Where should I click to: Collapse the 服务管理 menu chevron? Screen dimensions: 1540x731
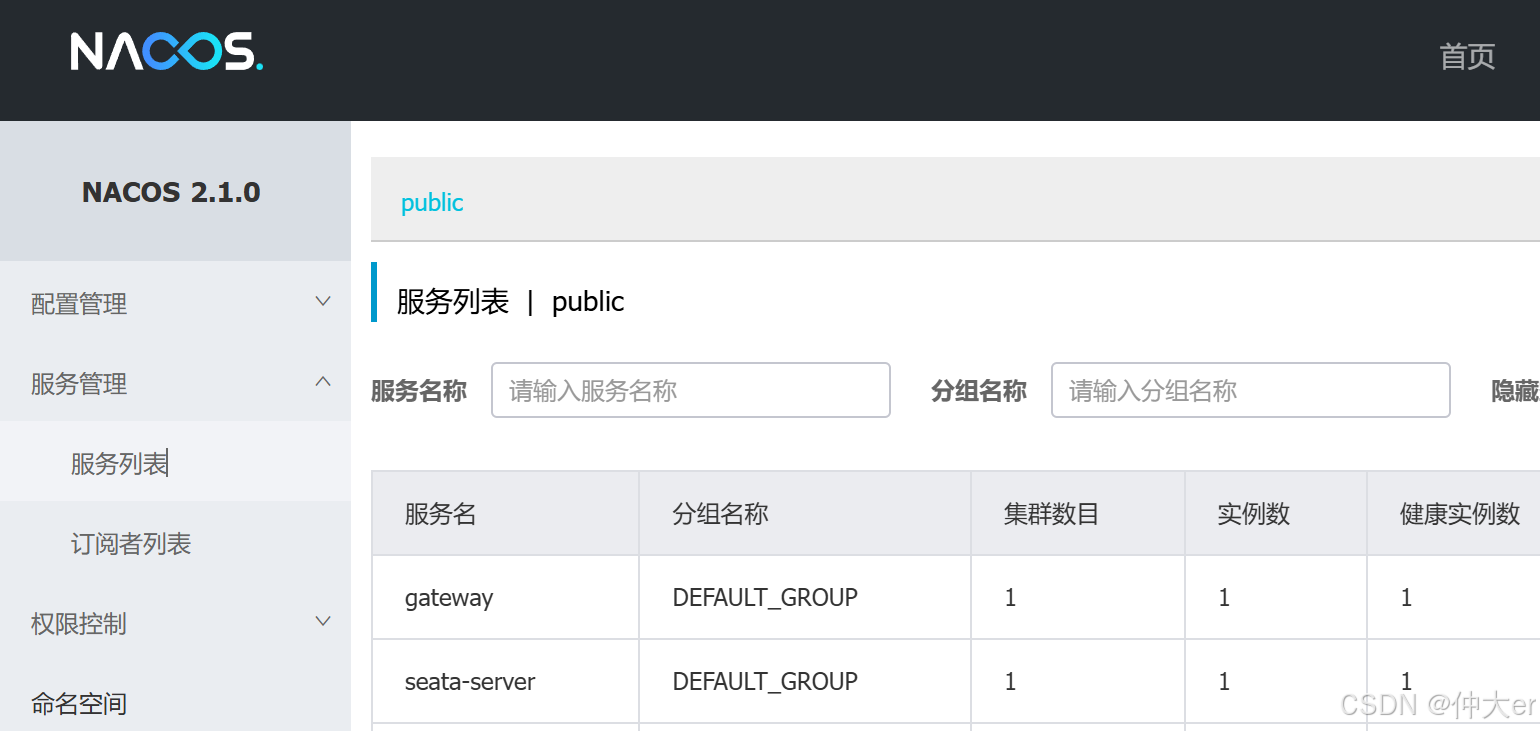[x=323, y=381]
